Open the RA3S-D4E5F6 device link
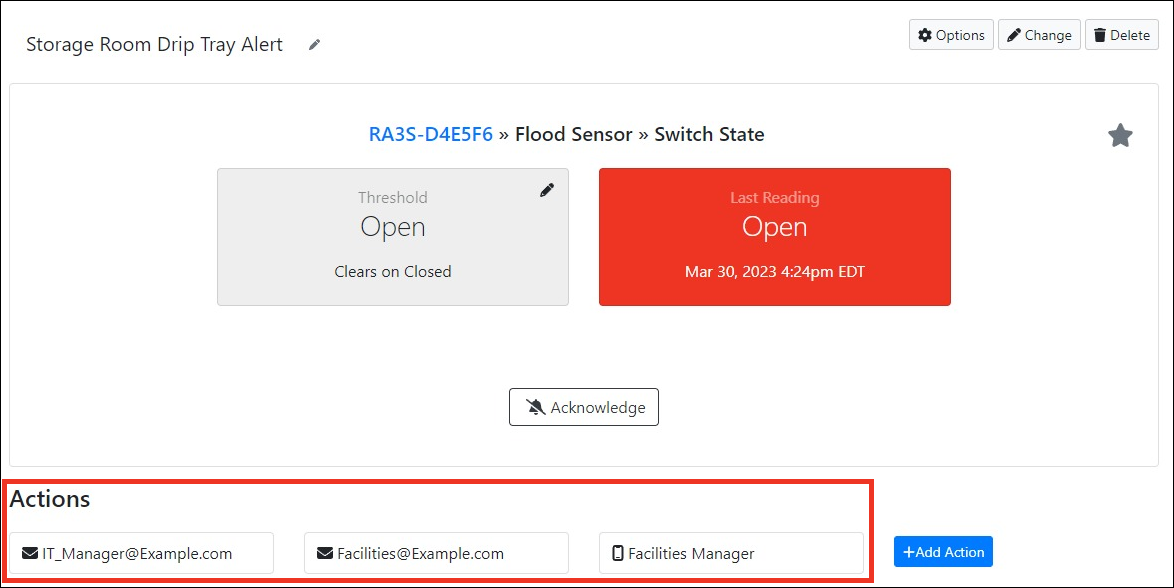 pyautogui.click(x=431, y=134)
